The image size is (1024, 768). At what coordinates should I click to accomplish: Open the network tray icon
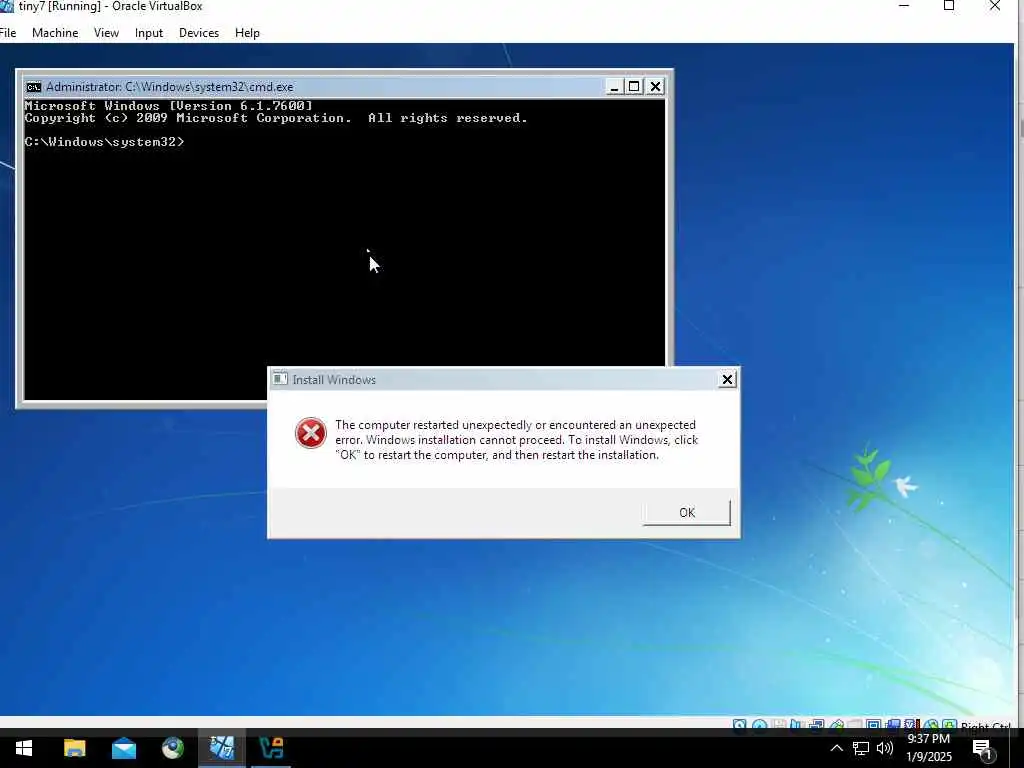(x=861, y=748)
